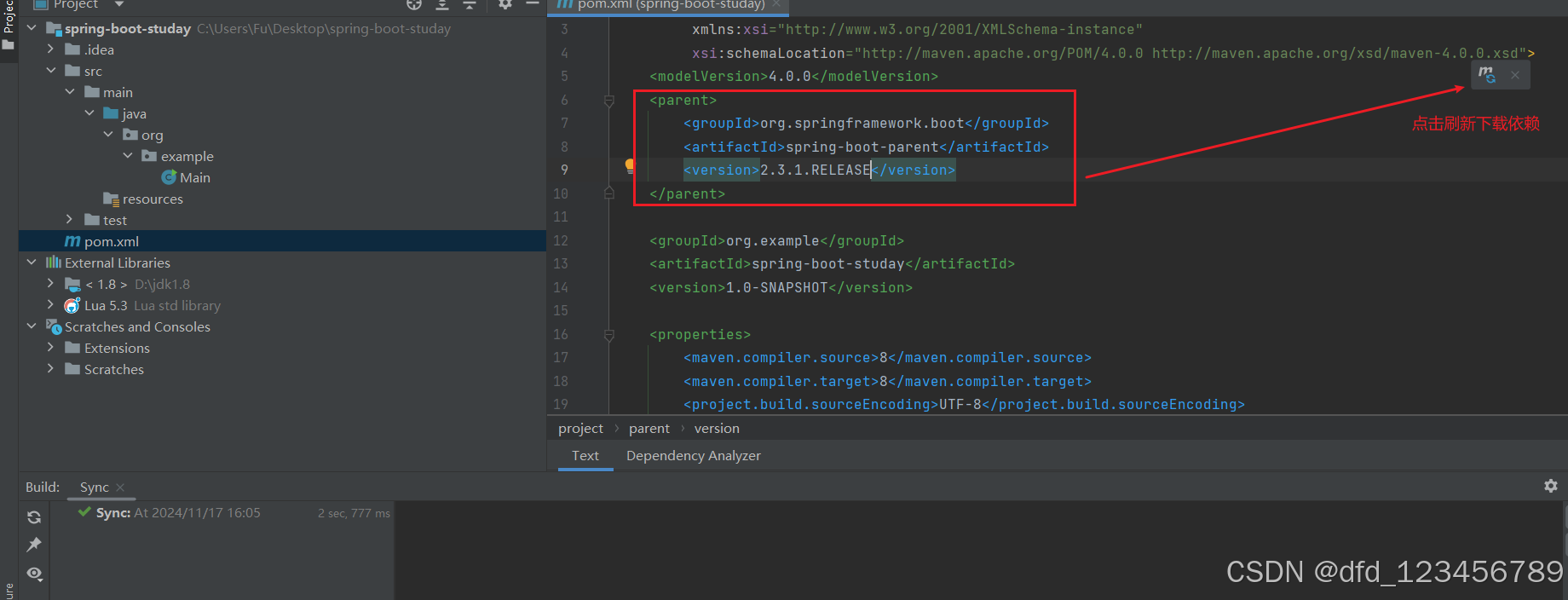Collapse the org package
This screenshot has width=1568, height=600.
[108, 135]
